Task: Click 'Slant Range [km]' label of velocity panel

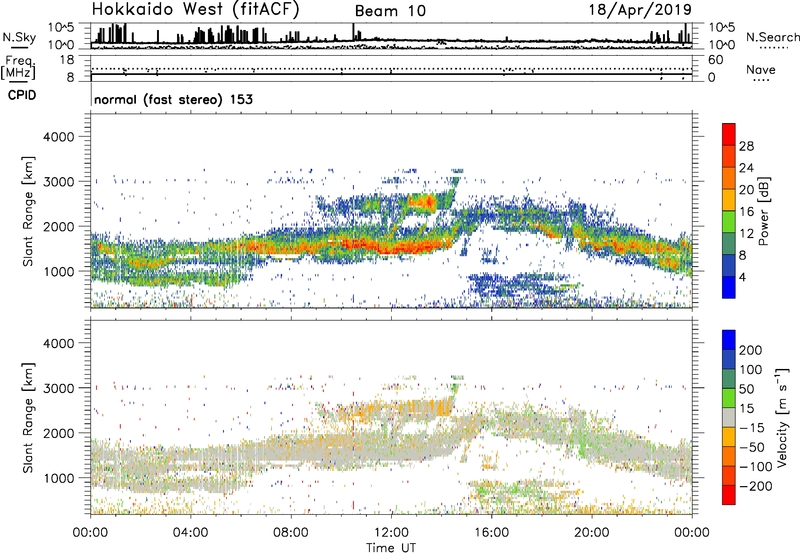Action: [x=28, y=417]
